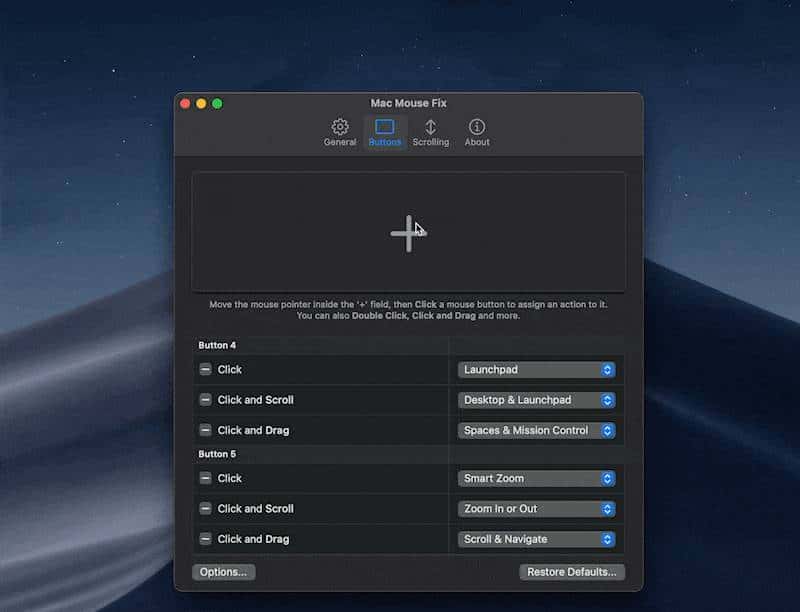The width and height of the screenshot is (800, 612).
Task: Close the Mac Mouse Fix window
Action: [x=185, y=104]
